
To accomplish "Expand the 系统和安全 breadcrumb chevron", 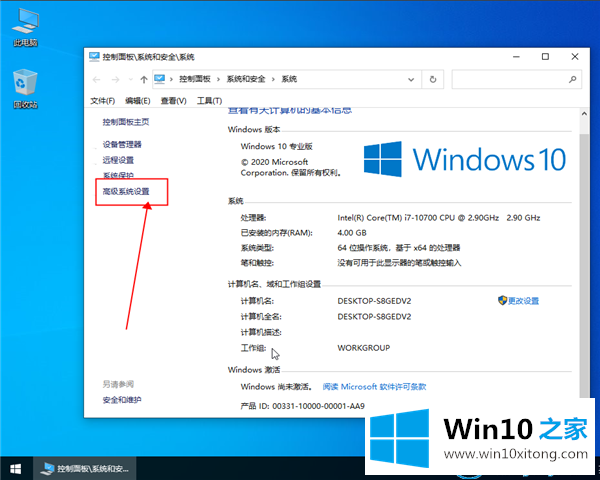I will pyautogui.click(x=275, y=79).
